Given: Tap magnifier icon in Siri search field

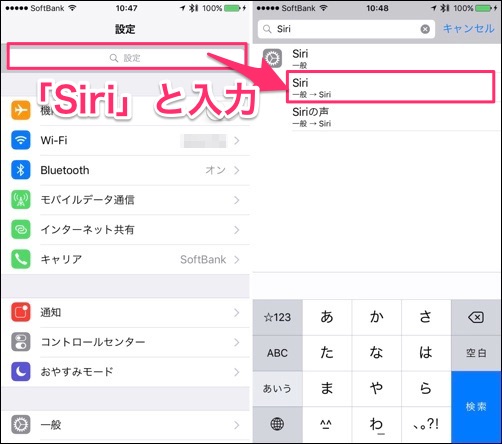Looking at the screenshot, I should pyautogui.click(x=267, y=29).
